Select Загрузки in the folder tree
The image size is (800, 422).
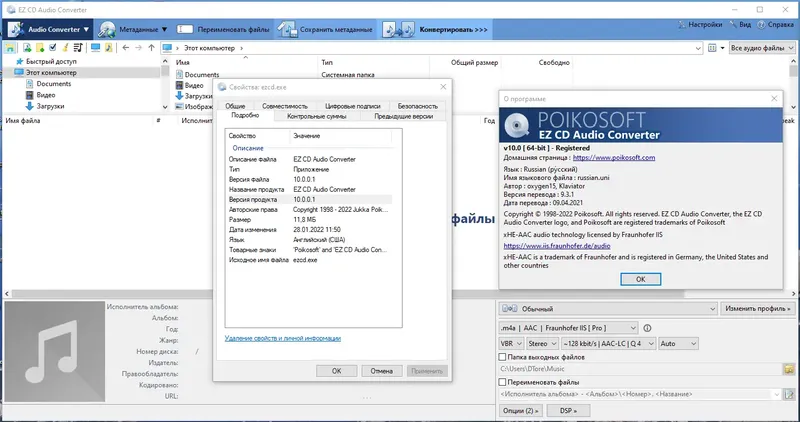tap(50, 106)
